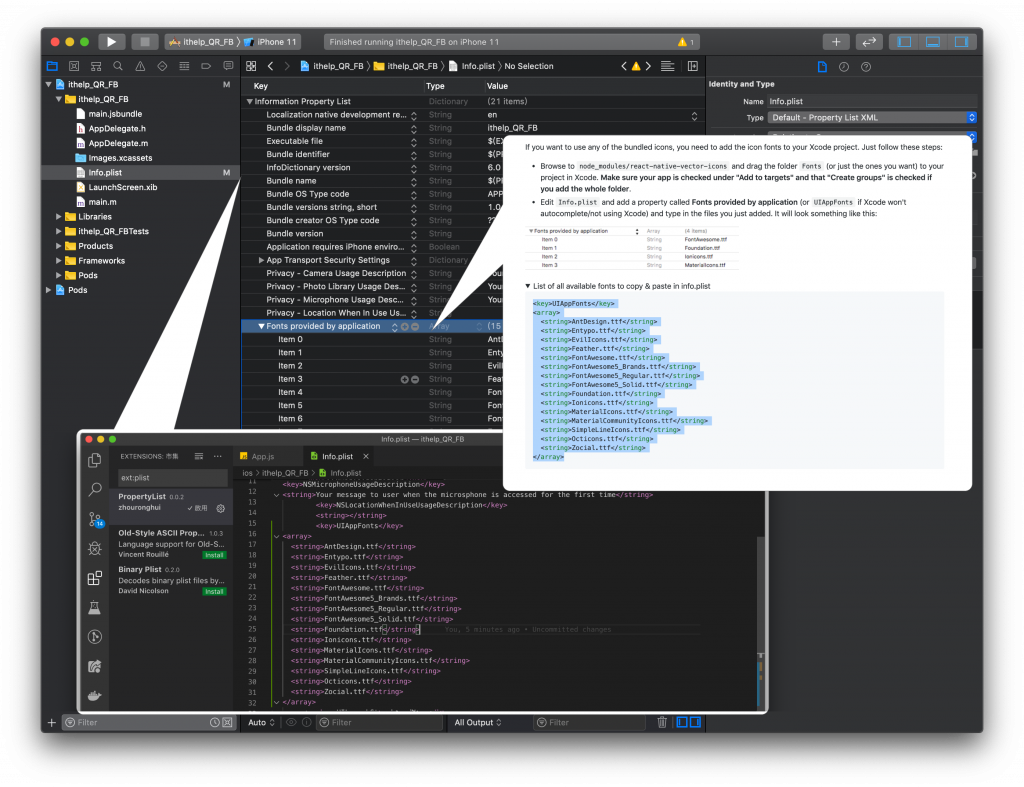Image resolution: width=1024 pixels, height=787 pixels.
Task: Stop the running app in Xcode
Action: point(144,42)
